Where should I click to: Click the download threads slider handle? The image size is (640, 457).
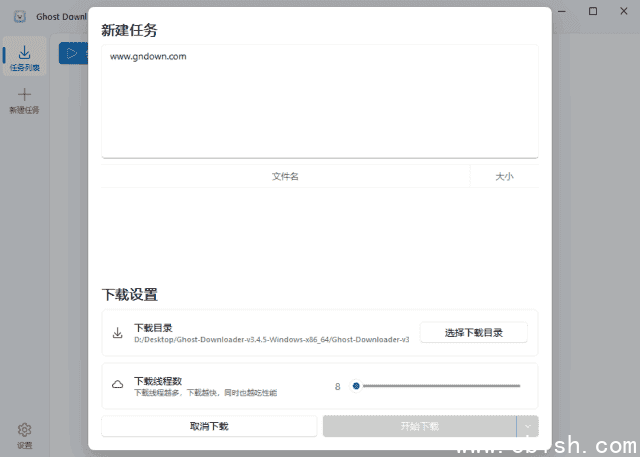(356, 386)
